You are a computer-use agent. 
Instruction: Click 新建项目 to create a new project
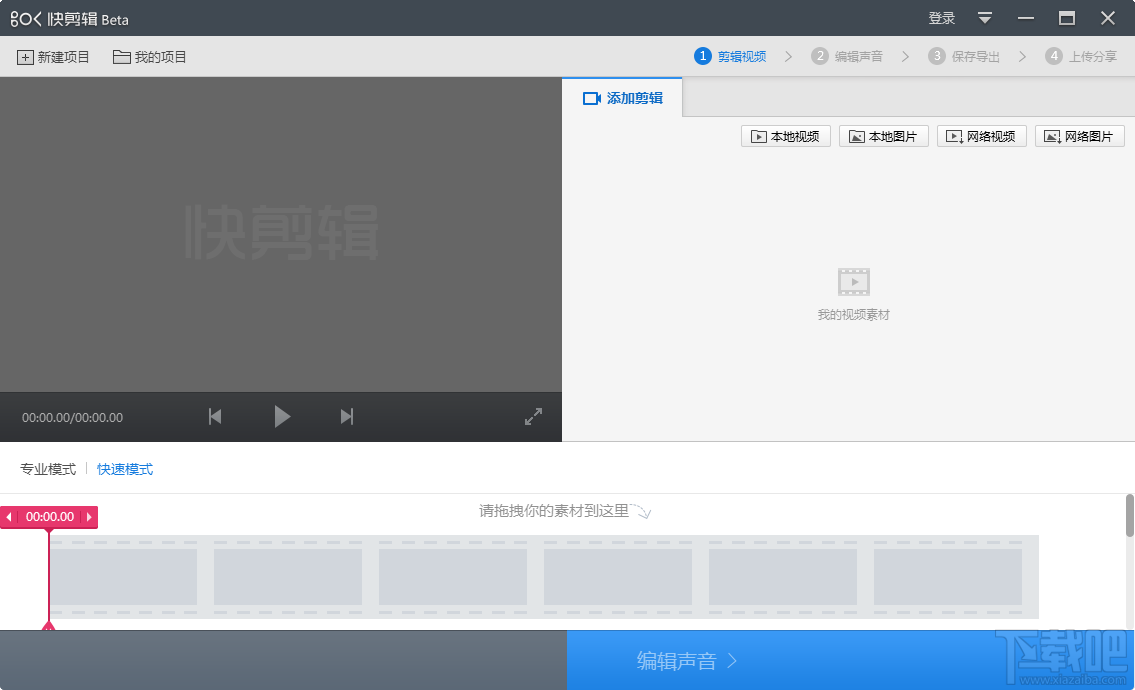tap(52, 57)
